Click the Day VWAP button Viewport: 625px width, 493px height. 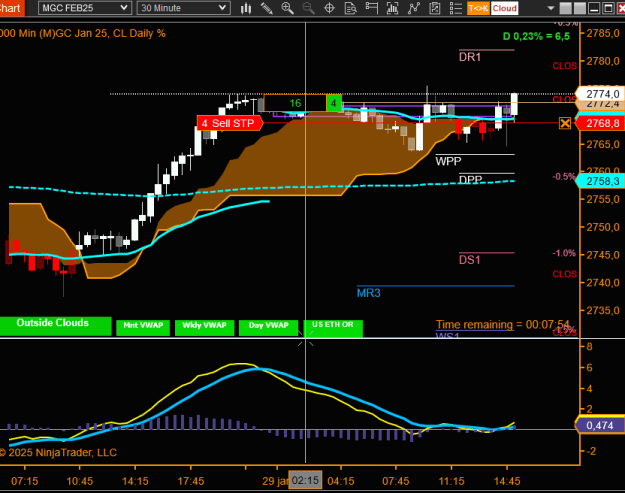click(x=268, y=327)
